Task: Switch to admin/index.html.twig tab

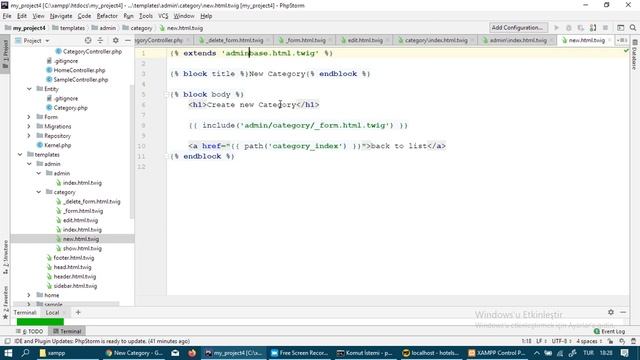Action: click(518, 40)
